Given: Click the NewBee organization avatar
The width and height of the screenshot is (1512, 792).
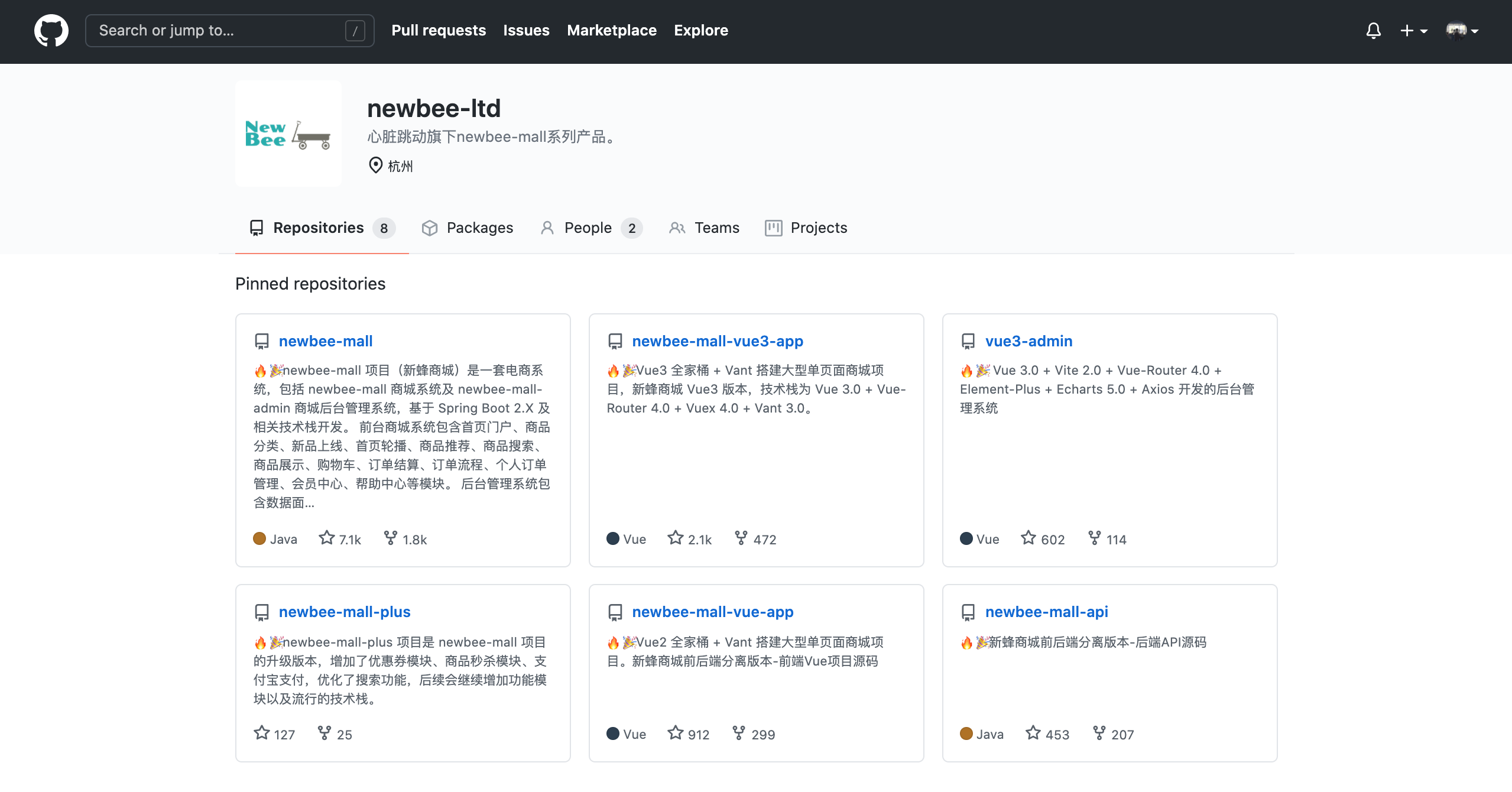Looking at the screenshot, I should [x=288, y=134].
